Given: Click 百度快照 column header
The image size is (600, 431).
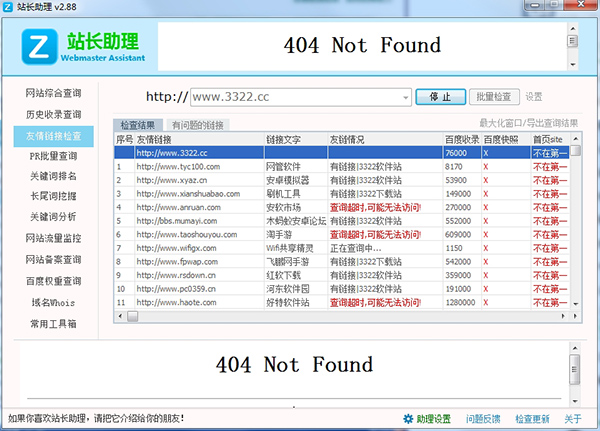Looking at the screenshot, I should [x=506, y=140].
